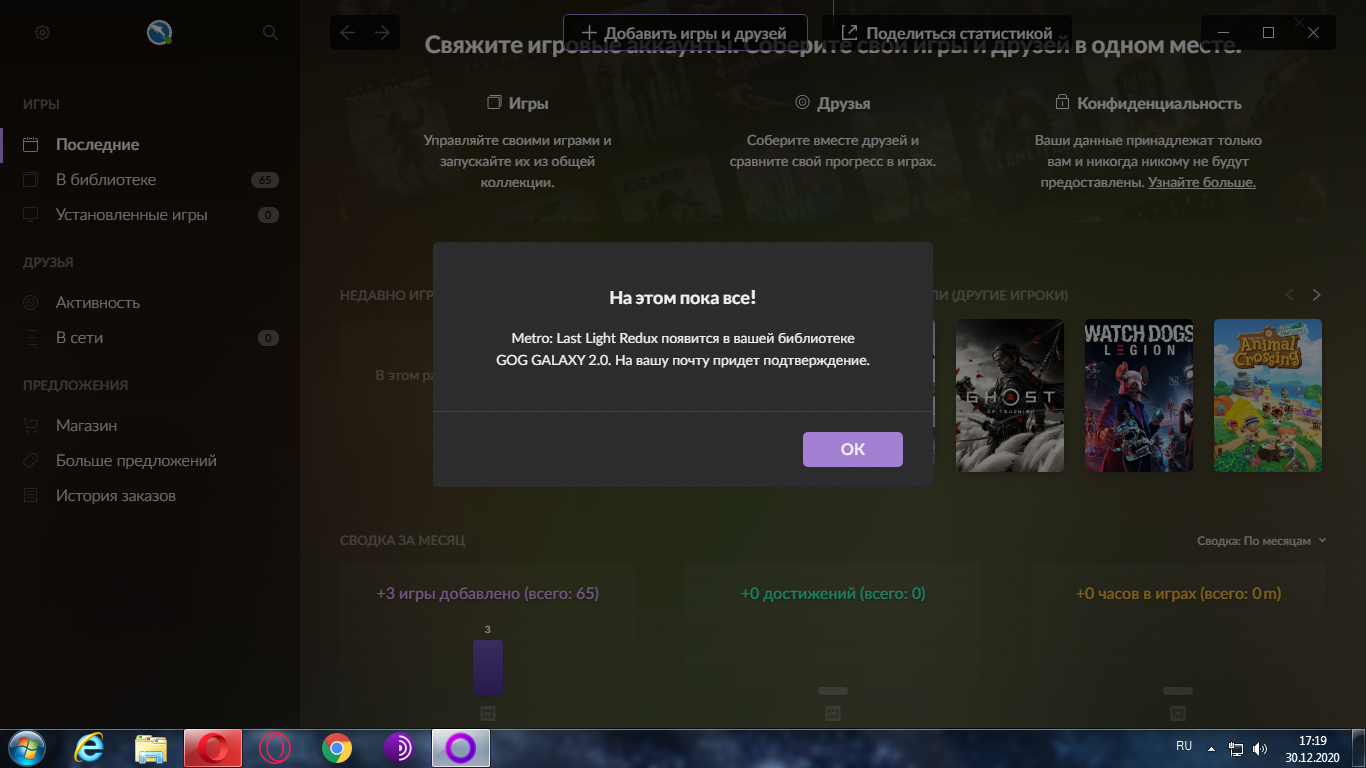Go back with the left arrow
This screenshot has width=1366, height=768.
[x=348, y=32]
